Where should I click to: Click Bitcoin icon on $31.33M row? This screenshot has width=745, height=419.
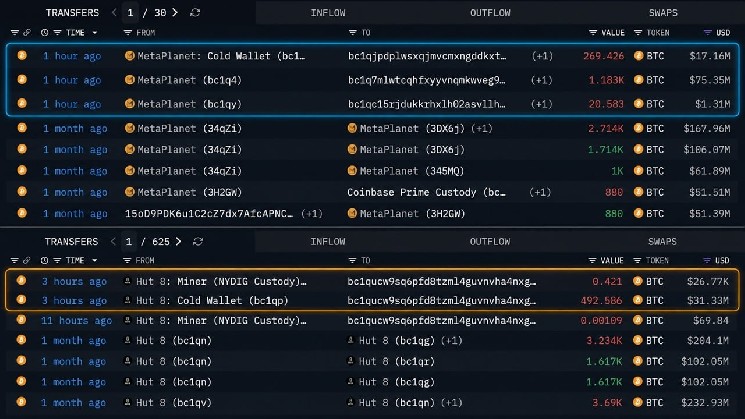pos(21,299)
